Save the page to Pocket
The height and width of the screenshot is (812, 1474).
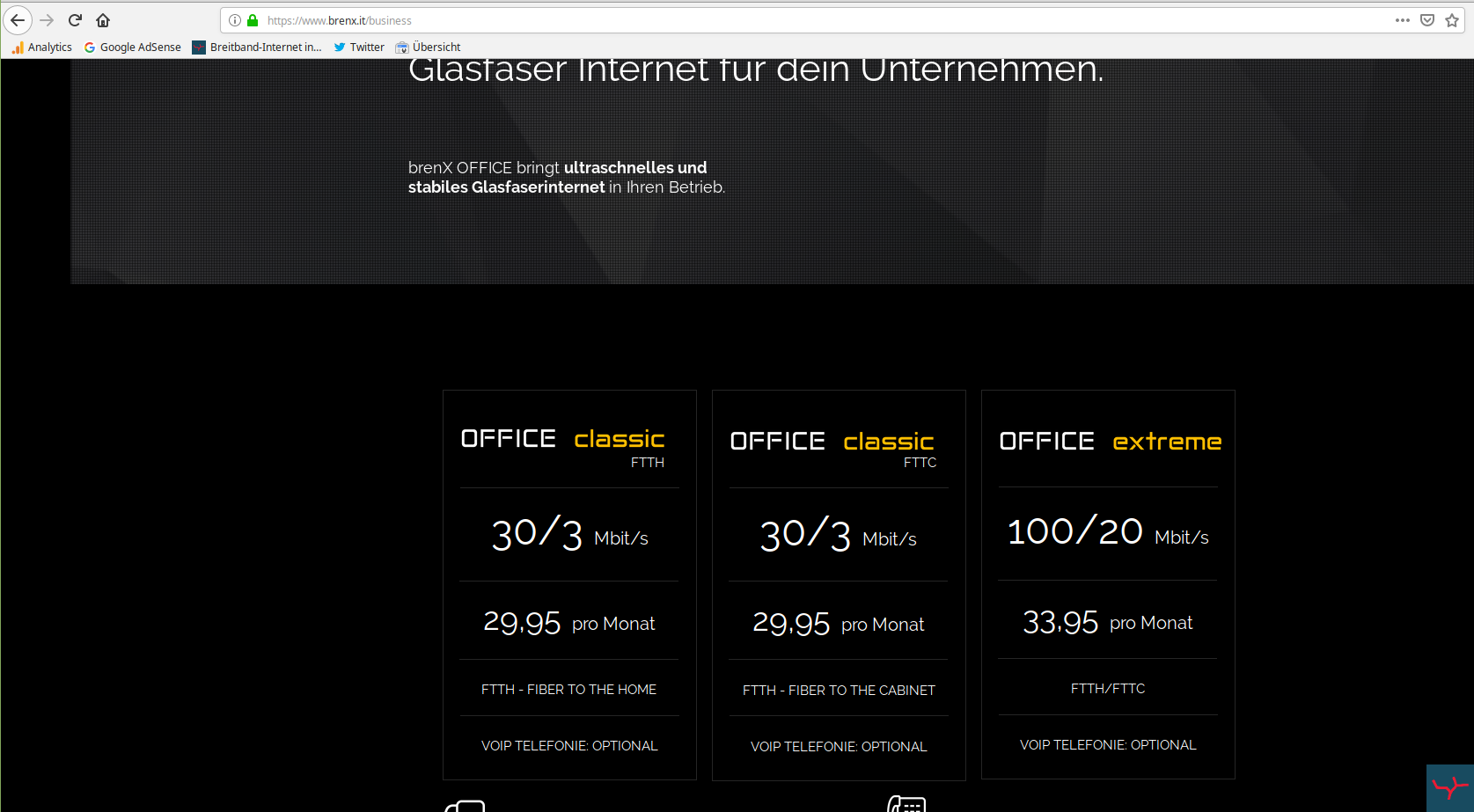point(1427,20)
